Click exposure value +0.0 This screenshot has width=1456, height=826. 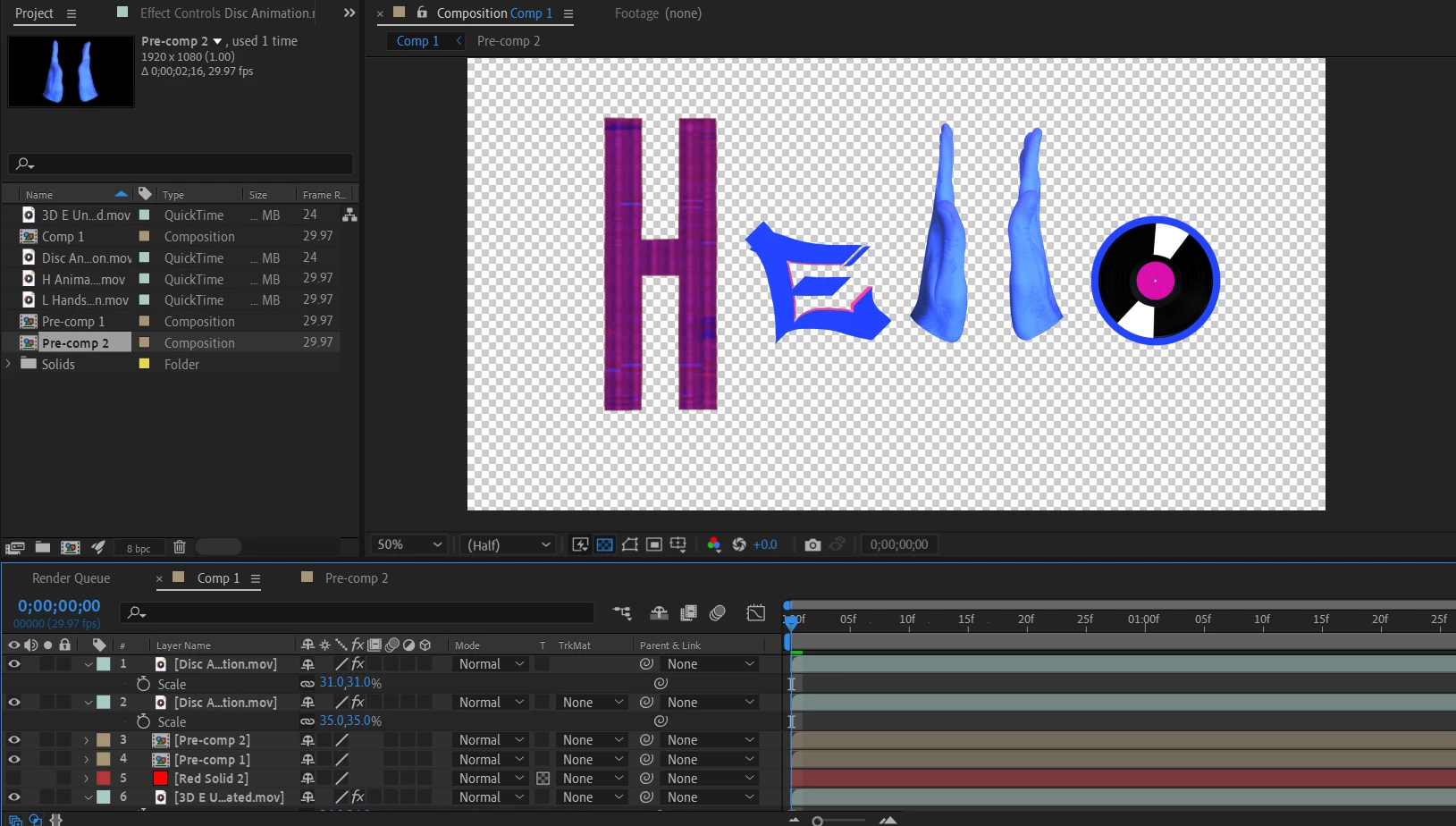coord(765,544)
